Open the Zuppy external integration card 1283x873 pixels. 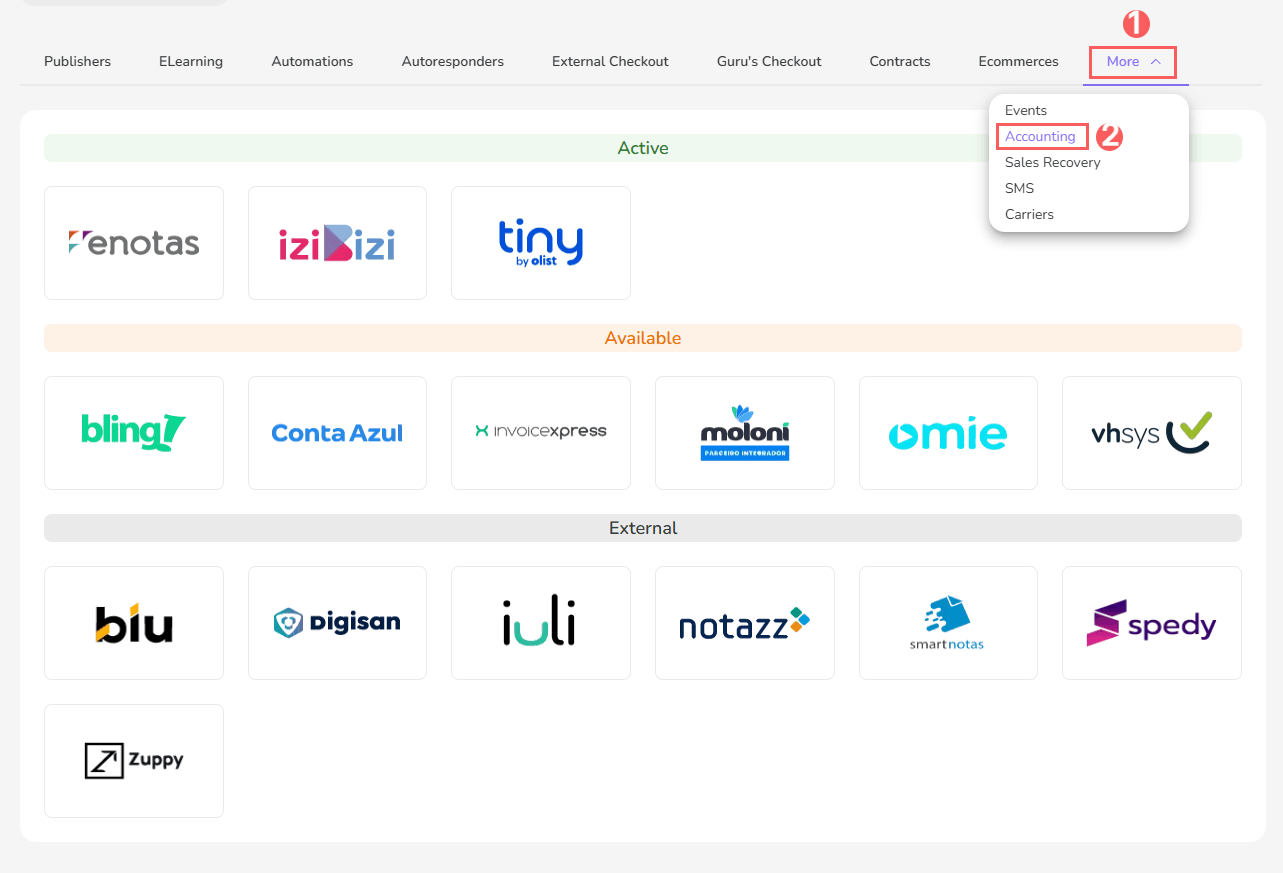click(134, 761)
